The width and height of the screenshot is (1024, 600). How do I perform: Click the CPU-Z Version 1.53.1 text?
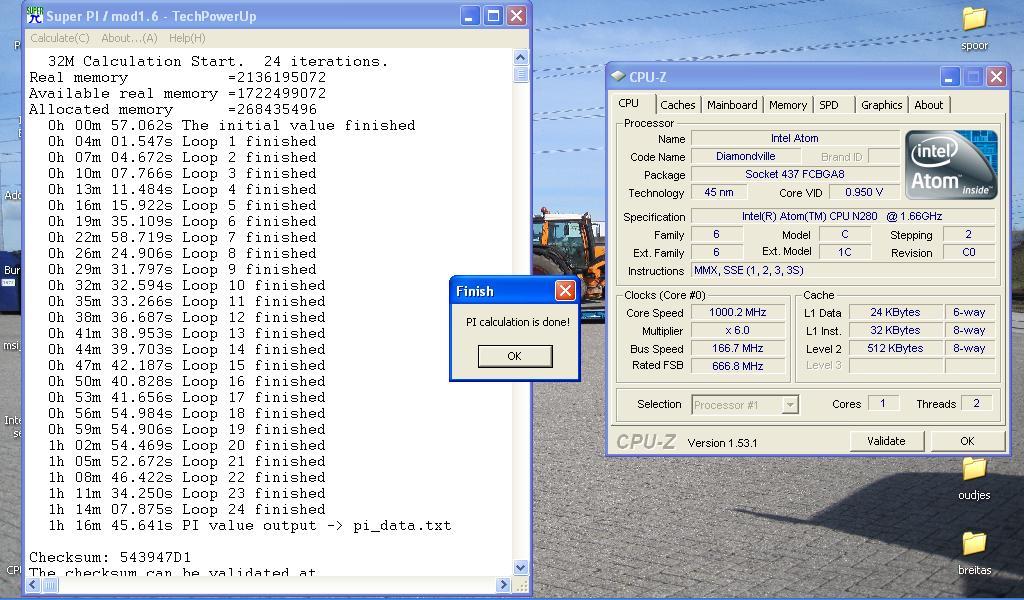pyautogui.click(x=722, y=443)
